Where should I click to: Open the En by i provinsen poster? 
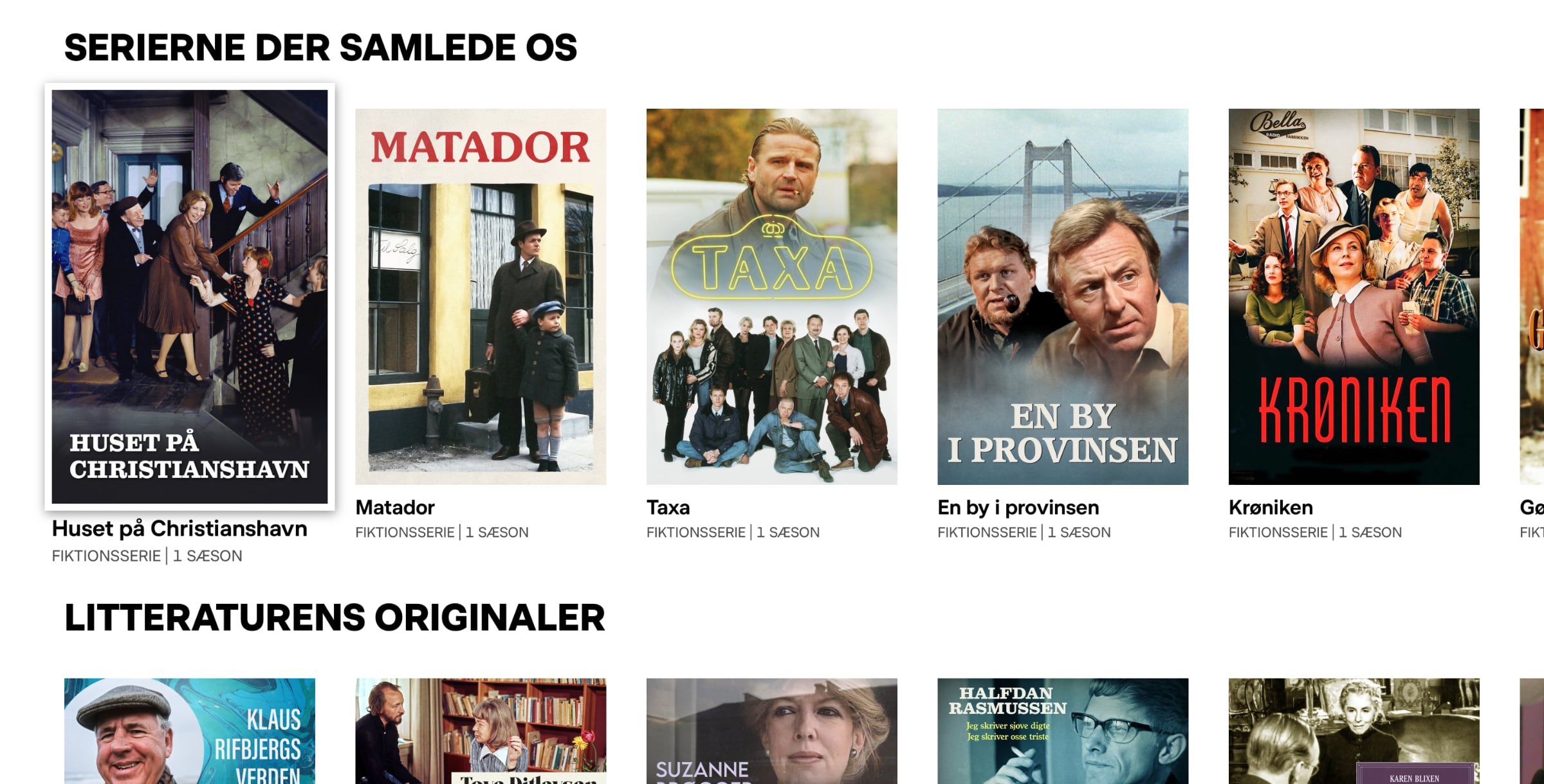tap(1063, 296)
